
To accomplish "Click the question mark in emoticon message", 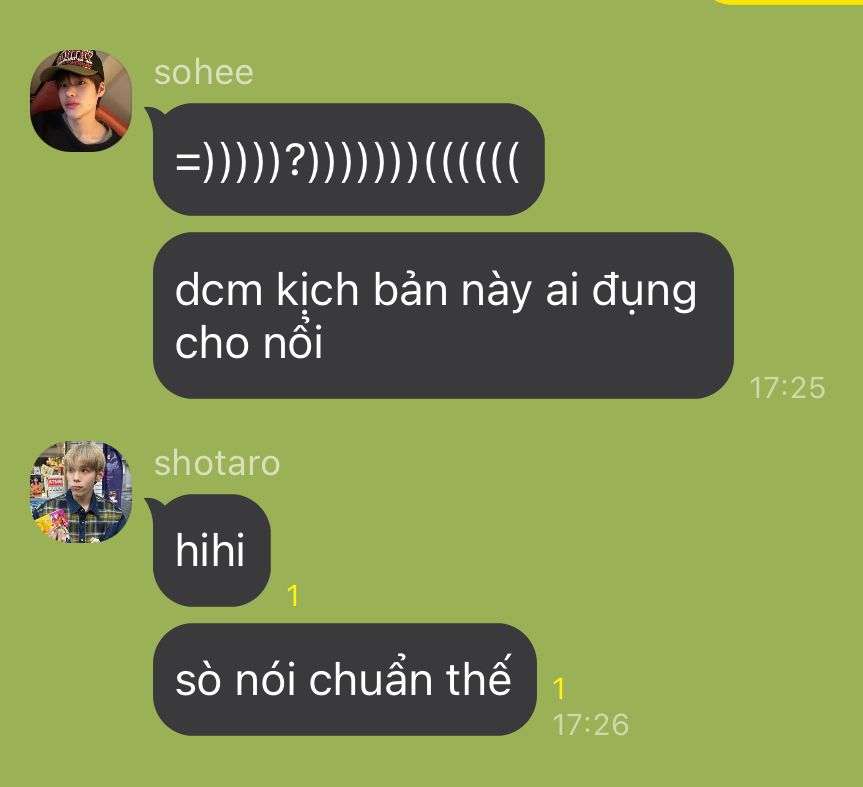I will click(x=297, y=161).
